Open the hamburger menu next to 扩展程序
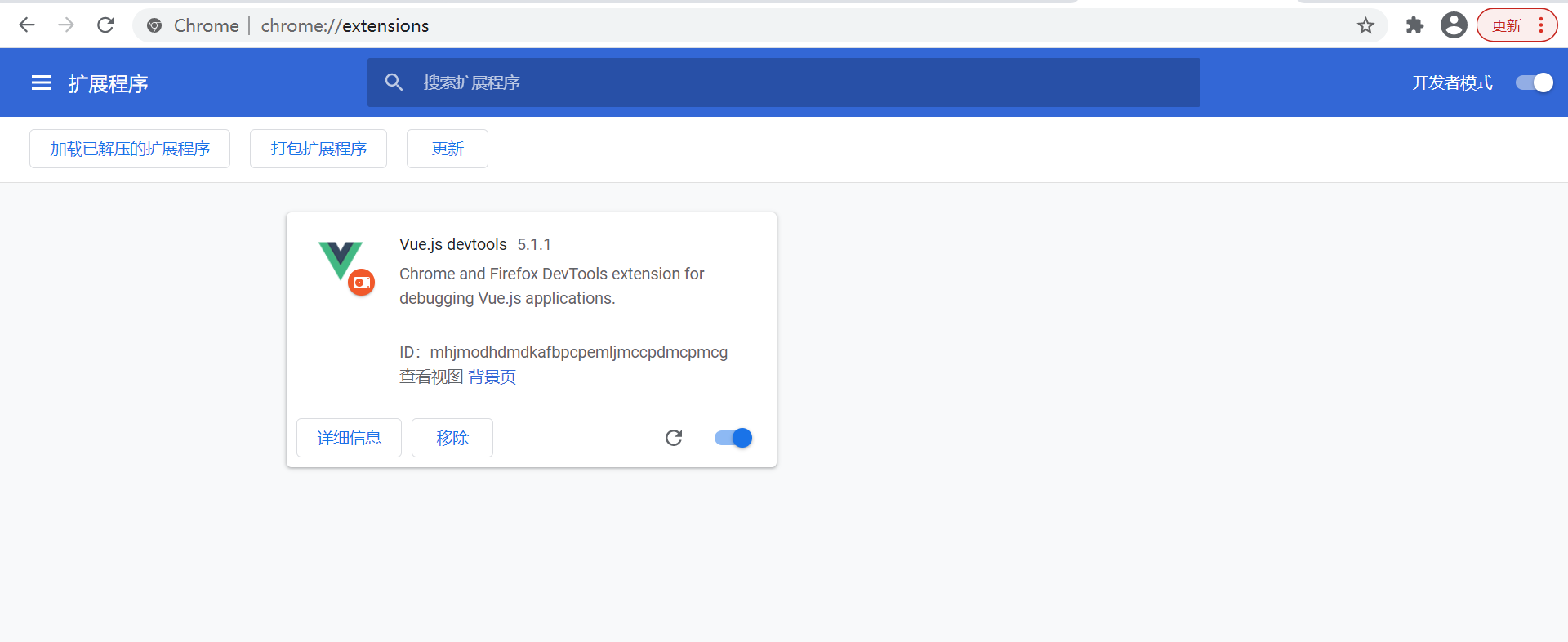Image resolution: width=1568 pixels, height=642 pixels. coord(42,82)
